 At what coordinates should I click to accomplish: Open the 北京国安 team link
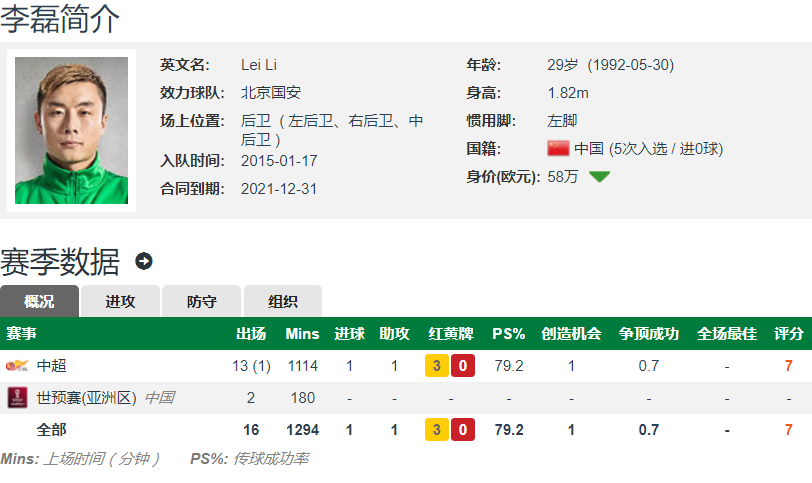pos(271,93)
